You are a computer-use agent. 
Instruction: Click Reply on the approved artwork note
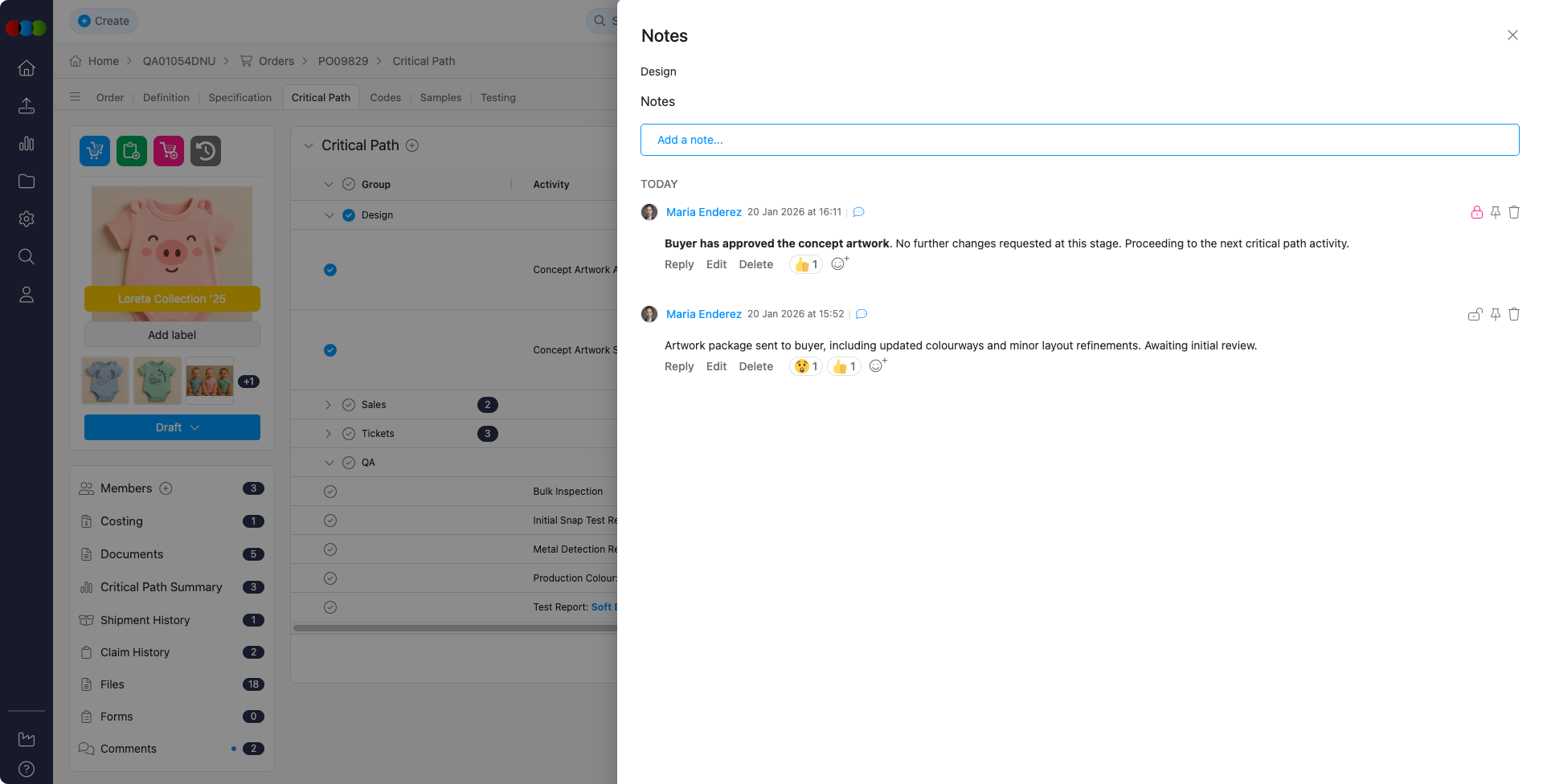tap(678, 265)
